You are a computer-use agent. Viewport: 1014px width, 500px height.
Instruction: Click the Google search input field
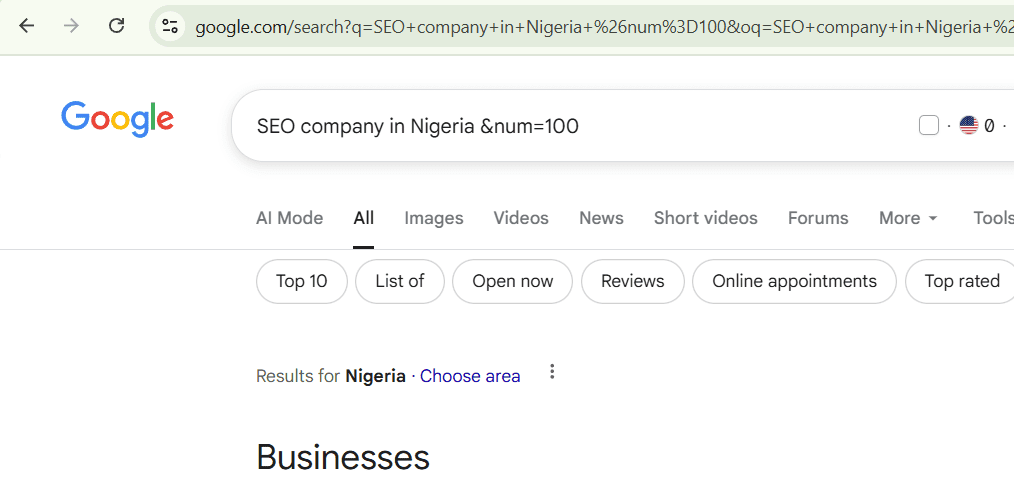click(x=560, y=126)
